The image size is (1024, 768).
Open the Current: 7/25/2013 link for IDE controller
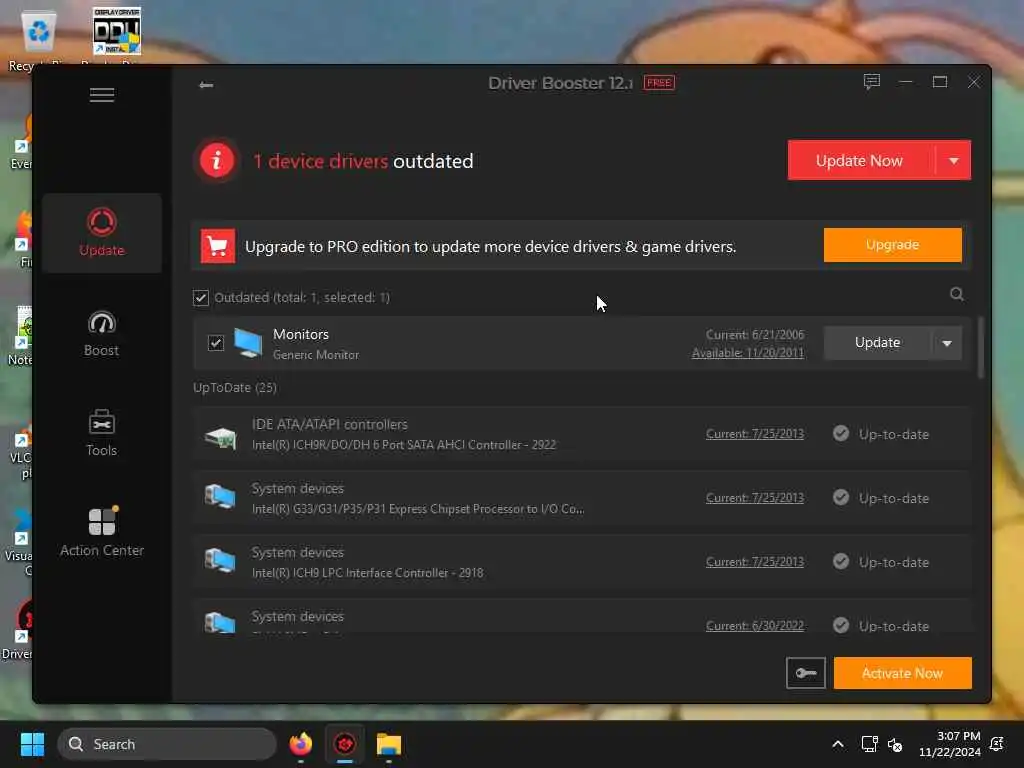pos(754,434)
